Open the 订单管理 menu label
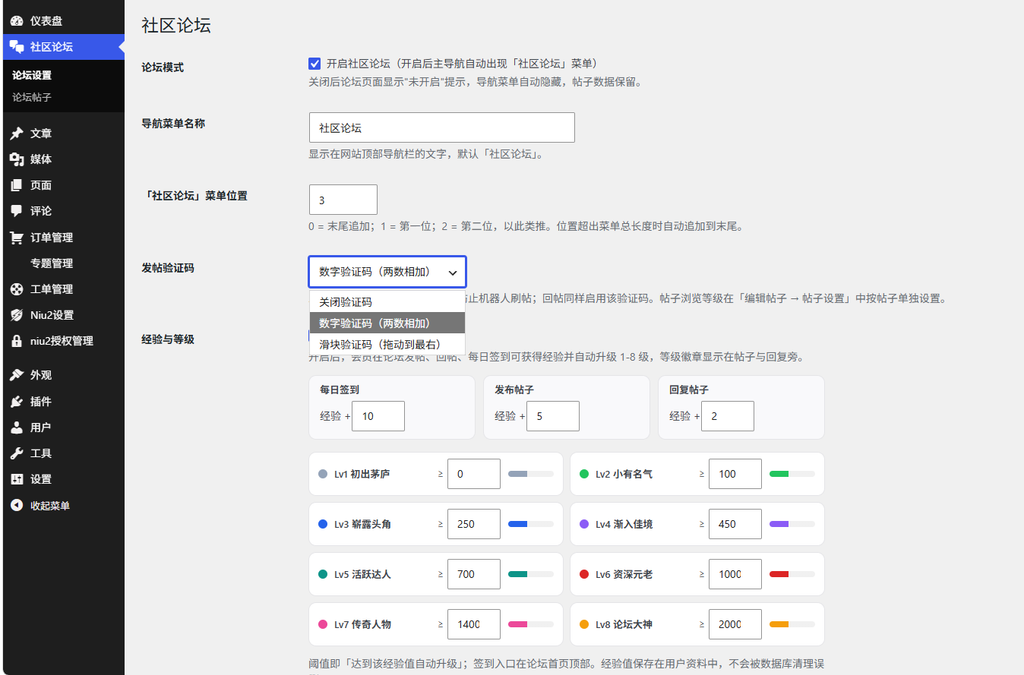Viewport: 1024px width, 675px height. pos(52,237)
